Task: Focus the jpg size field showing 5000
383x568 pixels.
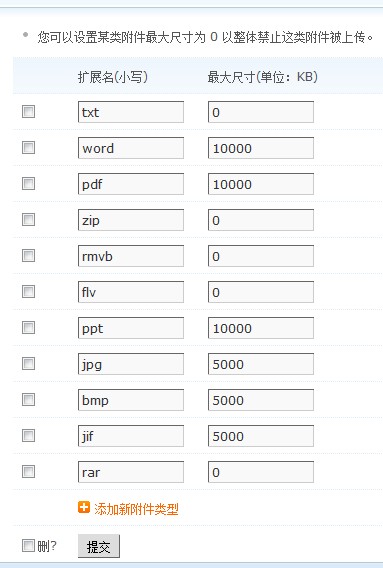Action: [x=261, y=364]
